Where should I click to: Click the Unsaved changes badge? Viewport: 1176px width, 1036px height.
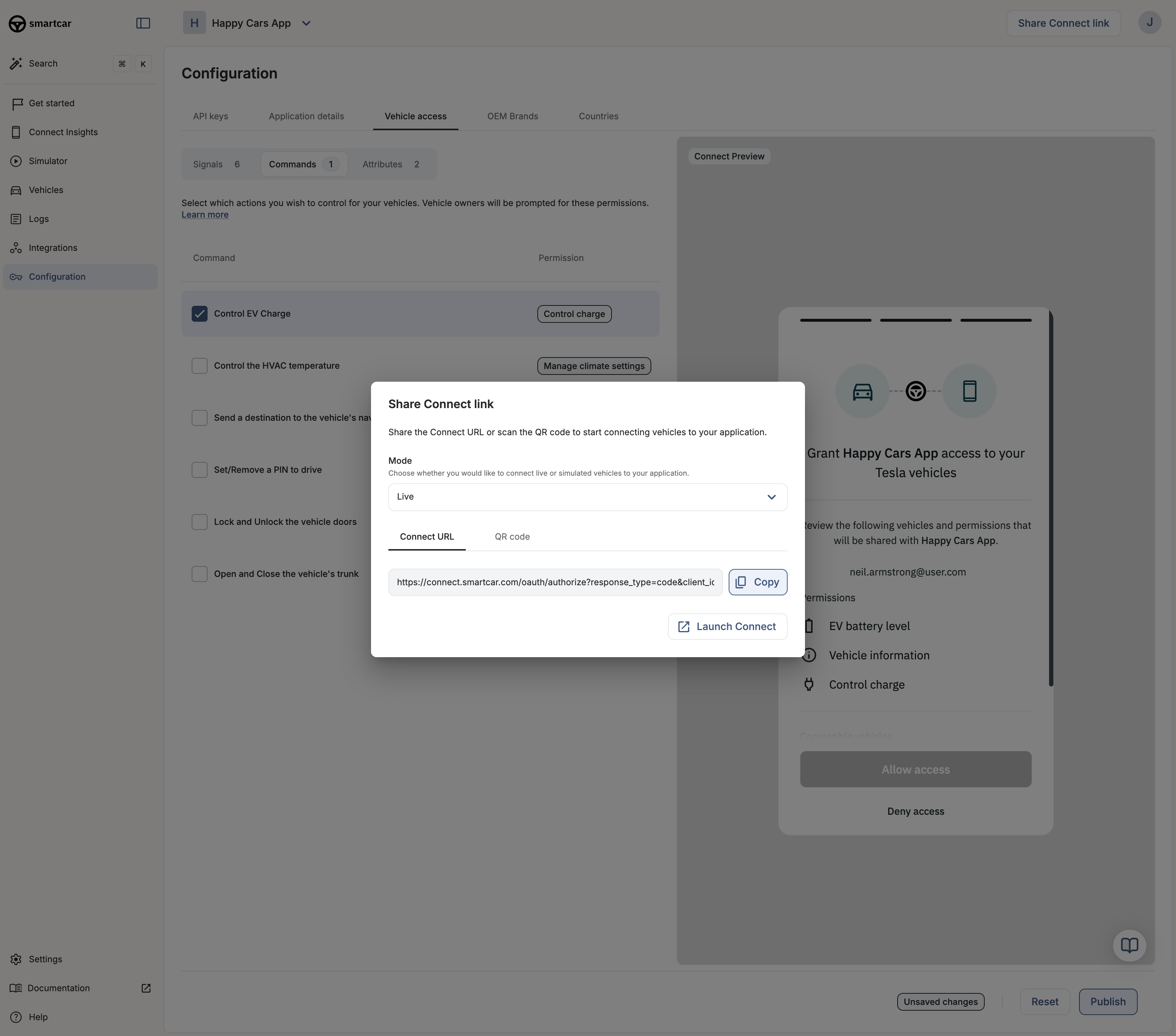pos(940,1002)
